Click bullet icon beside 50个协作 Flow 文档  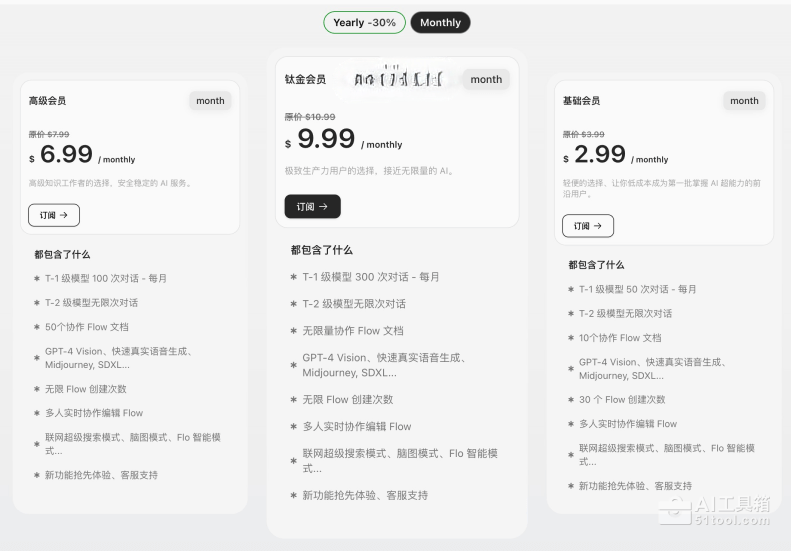coord(37,327)
